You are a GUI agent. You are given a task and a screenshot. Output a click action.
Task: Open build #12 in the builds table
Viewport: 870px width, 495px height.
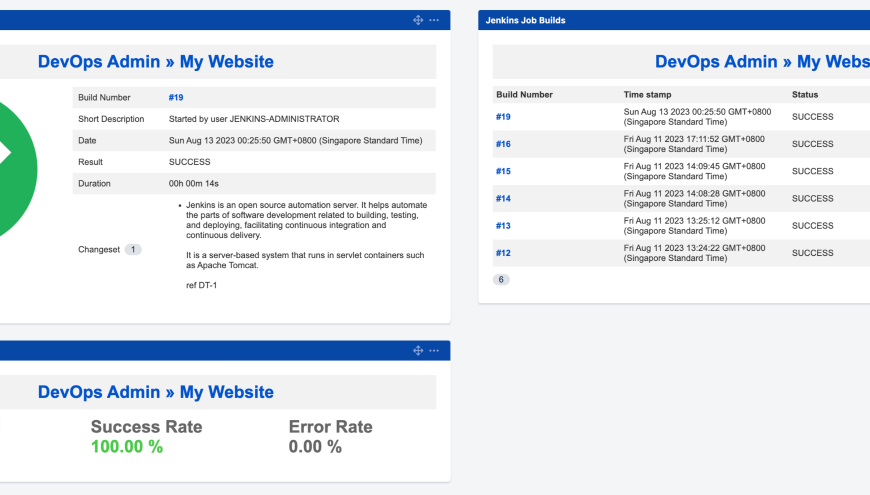503,252
